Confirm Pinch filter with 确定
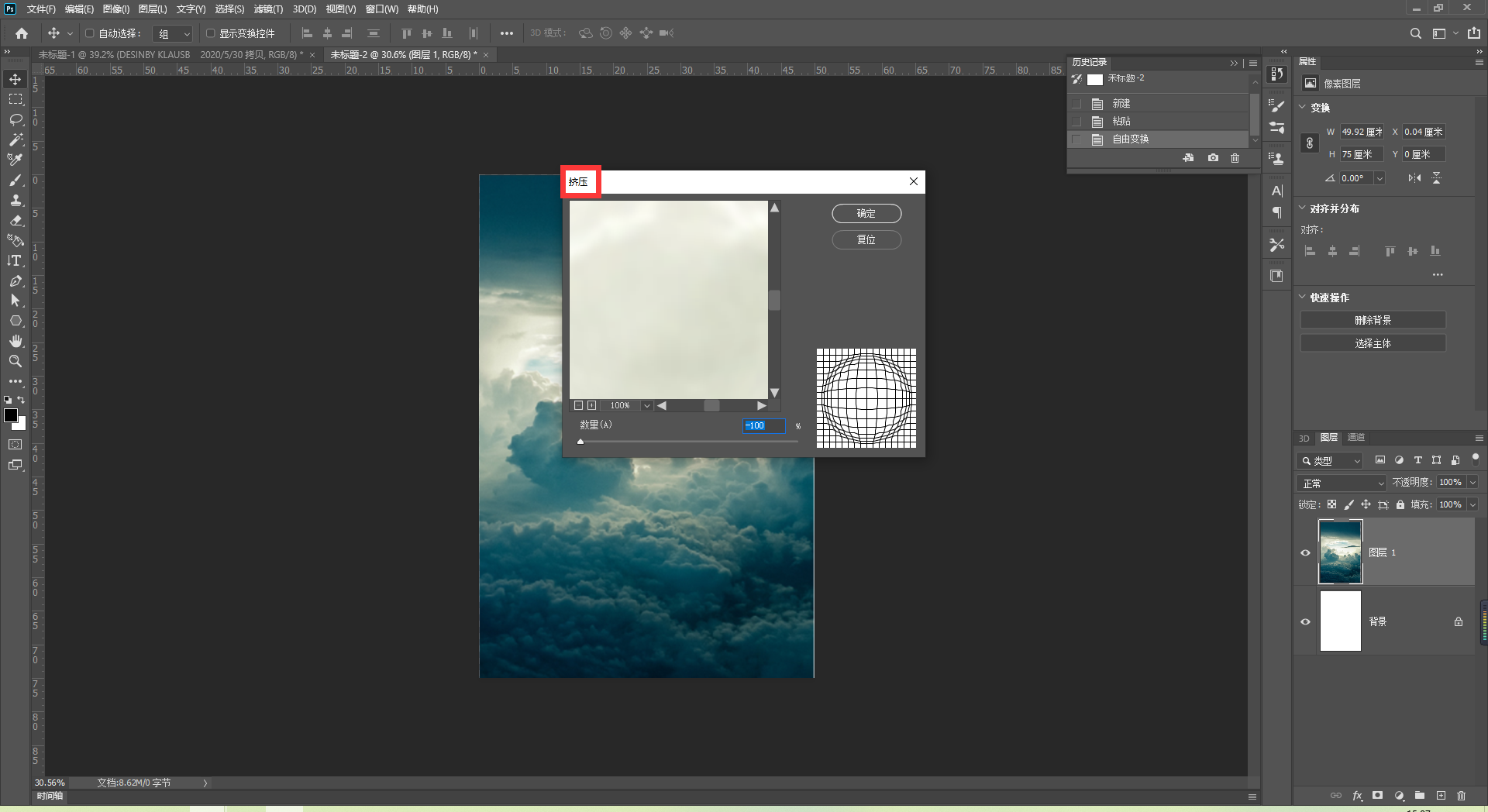This screenshot has width=1488, height=812. pyautogui.click(x=866, y=214)
